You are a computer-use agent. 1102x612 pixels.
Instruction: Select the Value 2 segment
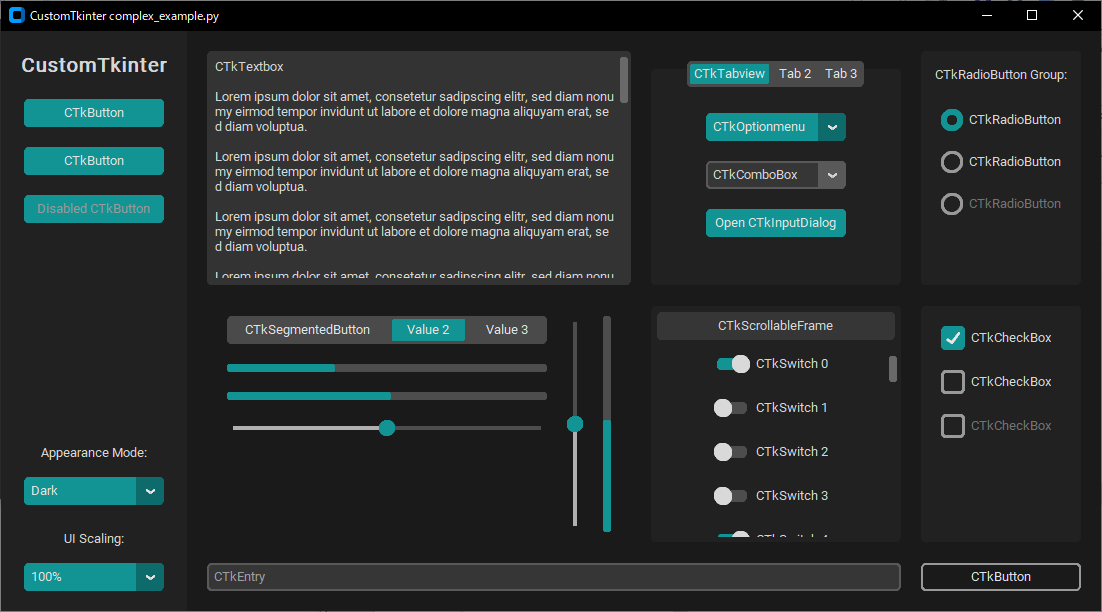click(428, 330)
